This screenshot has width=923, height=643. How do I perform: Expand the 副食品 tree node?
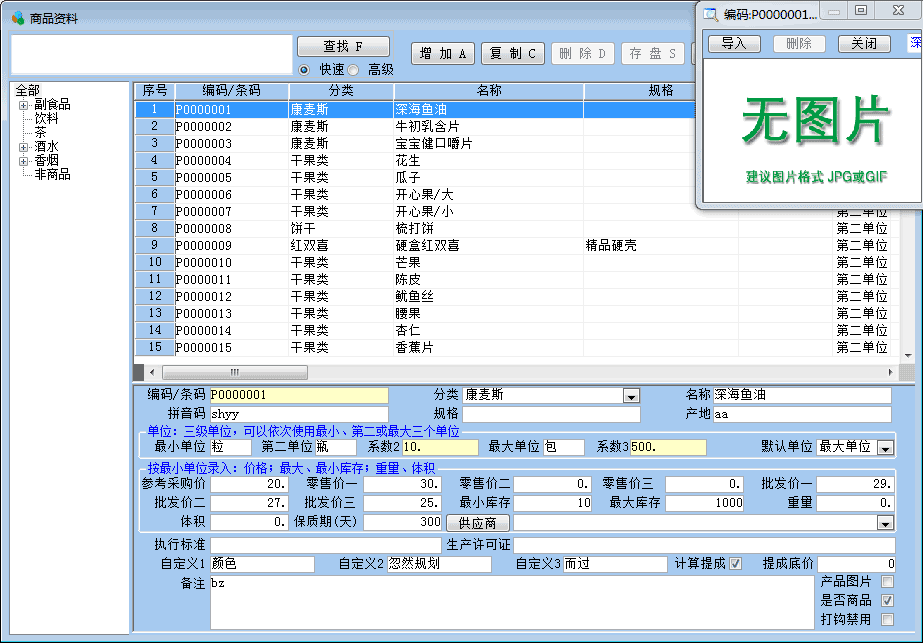(x=24, y=105)
